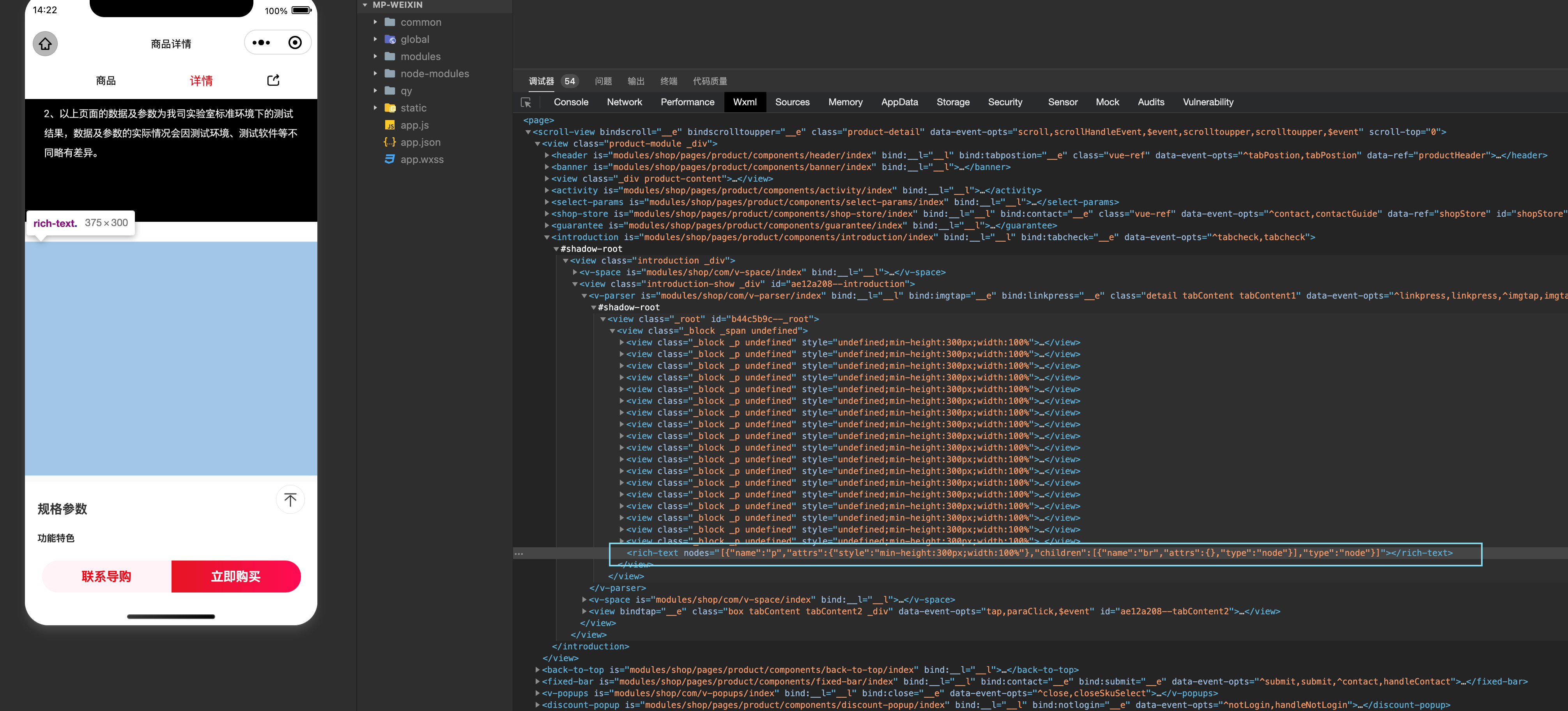Open app.json configuration file
The width and height of the screenshot is (1568, 711).
[420, 142]
